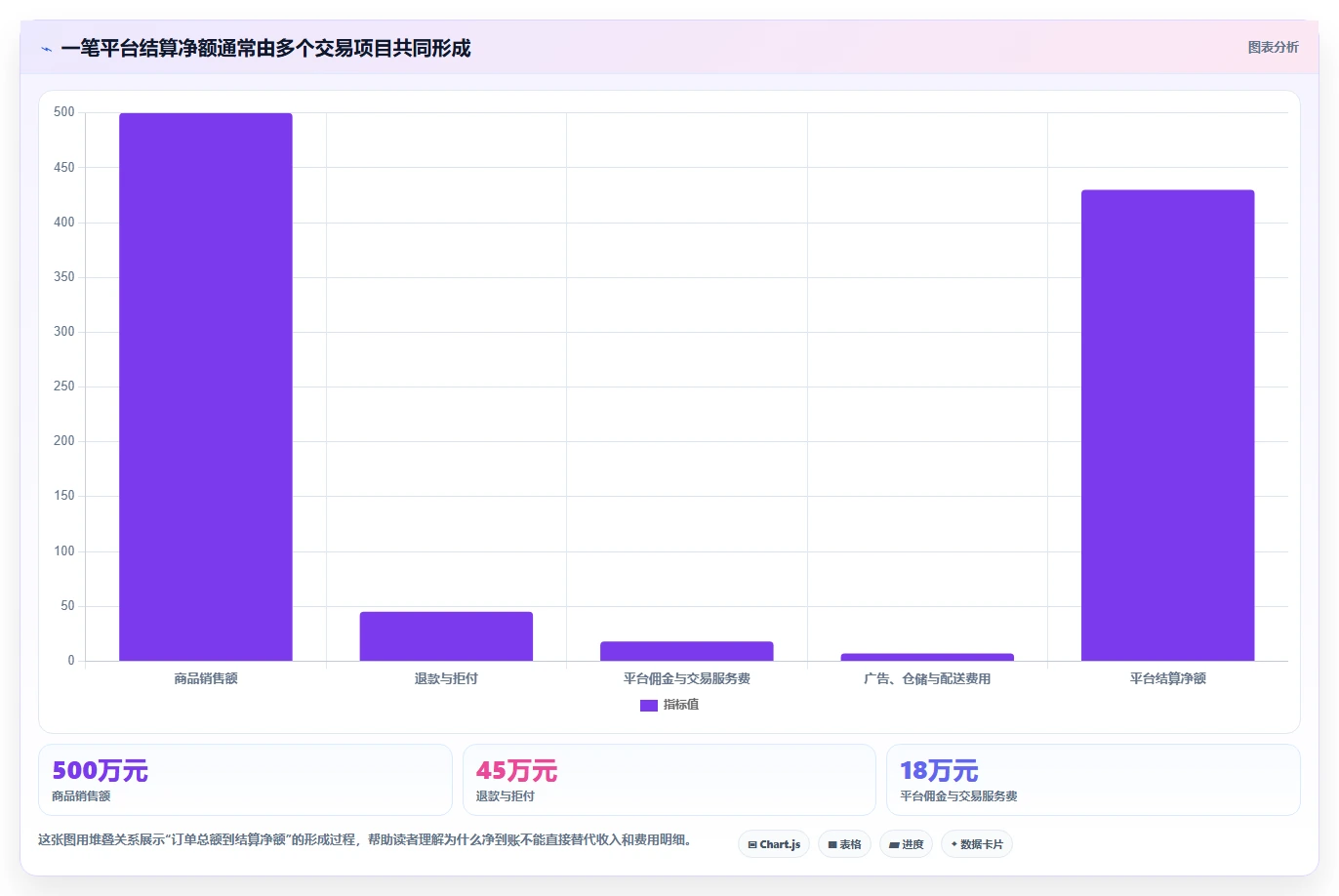Toggle the 指标值 legend color box

click(x=649, y=705)
